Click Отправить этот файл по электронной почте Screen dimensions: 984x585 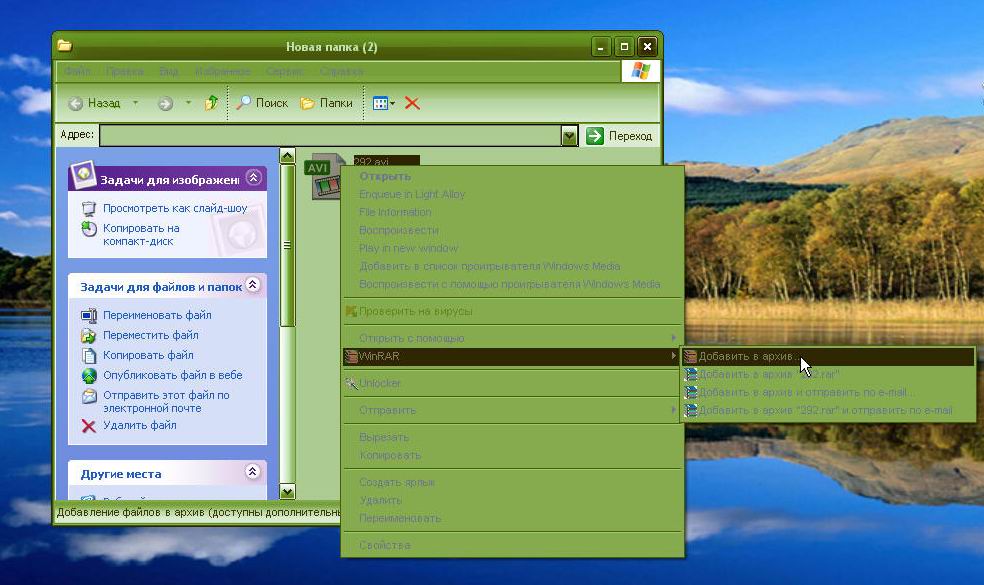[x=166, y=402]
